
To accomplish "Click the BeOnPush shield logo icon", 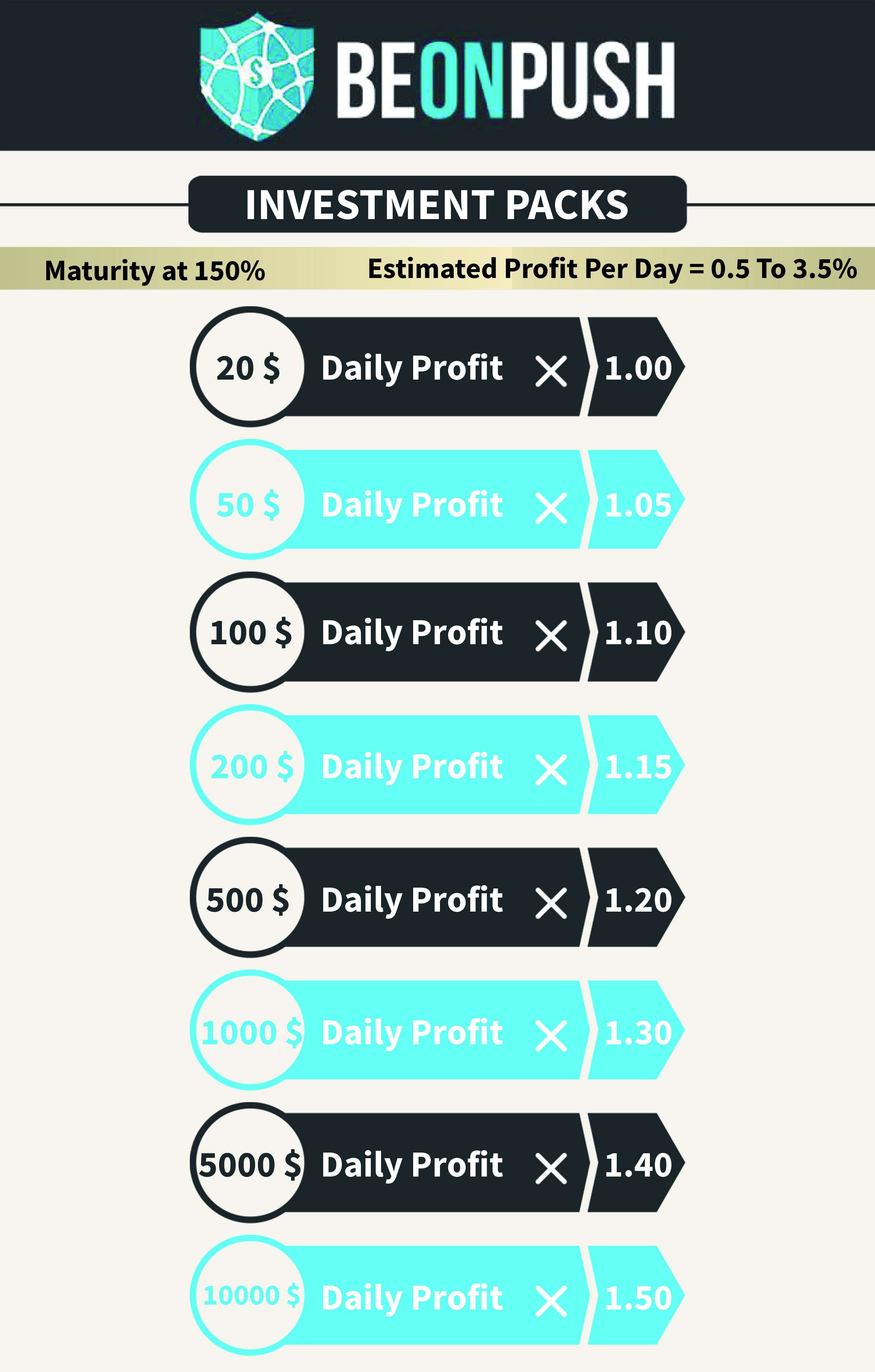I will (x=257, y=76).
